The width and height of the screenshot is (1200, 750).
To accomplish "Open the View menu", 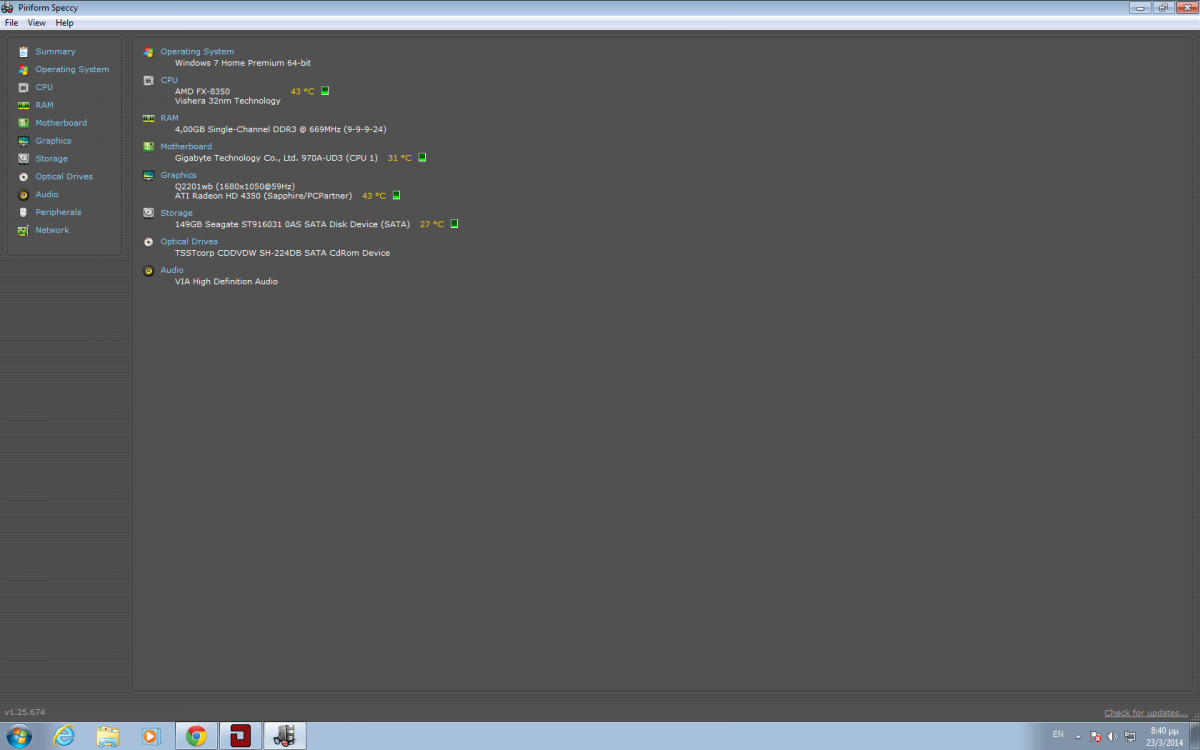I will [x=37, y=22].
